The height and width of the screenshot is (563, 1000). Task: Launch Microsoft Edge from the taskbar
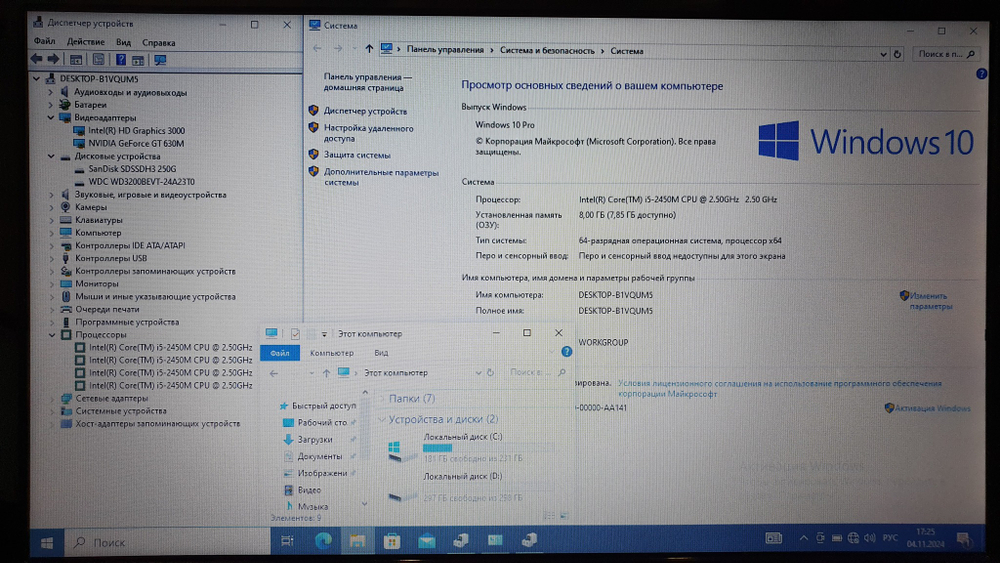point(323,541)
